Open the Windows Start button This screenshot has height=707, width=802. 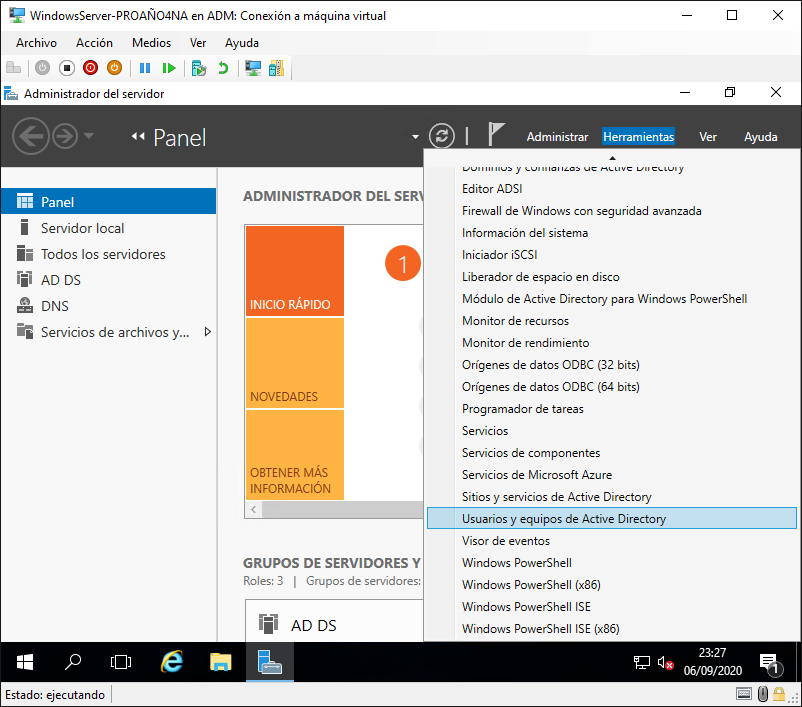(25, 662)
